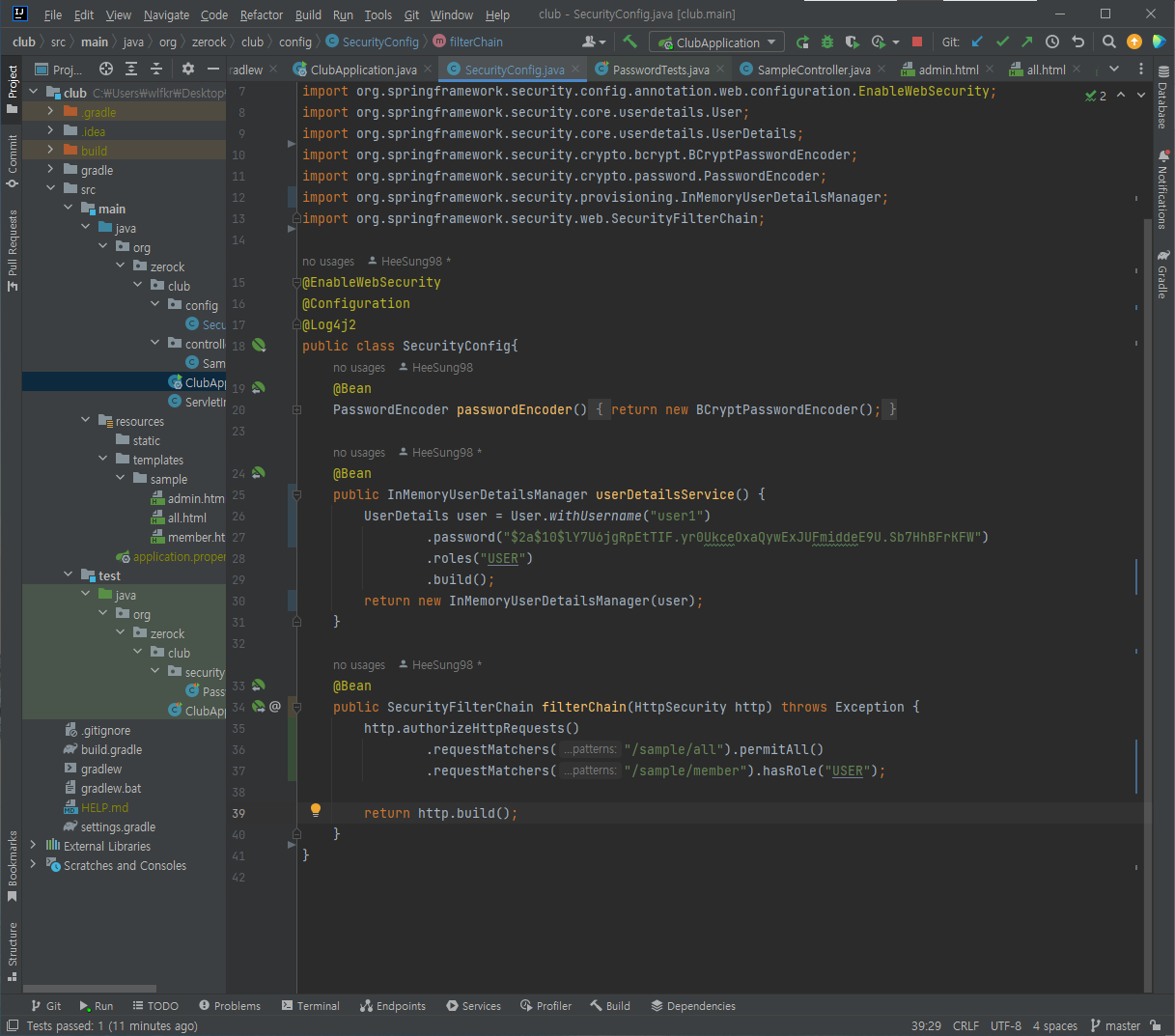Collapse the src folder in tree

51,189
